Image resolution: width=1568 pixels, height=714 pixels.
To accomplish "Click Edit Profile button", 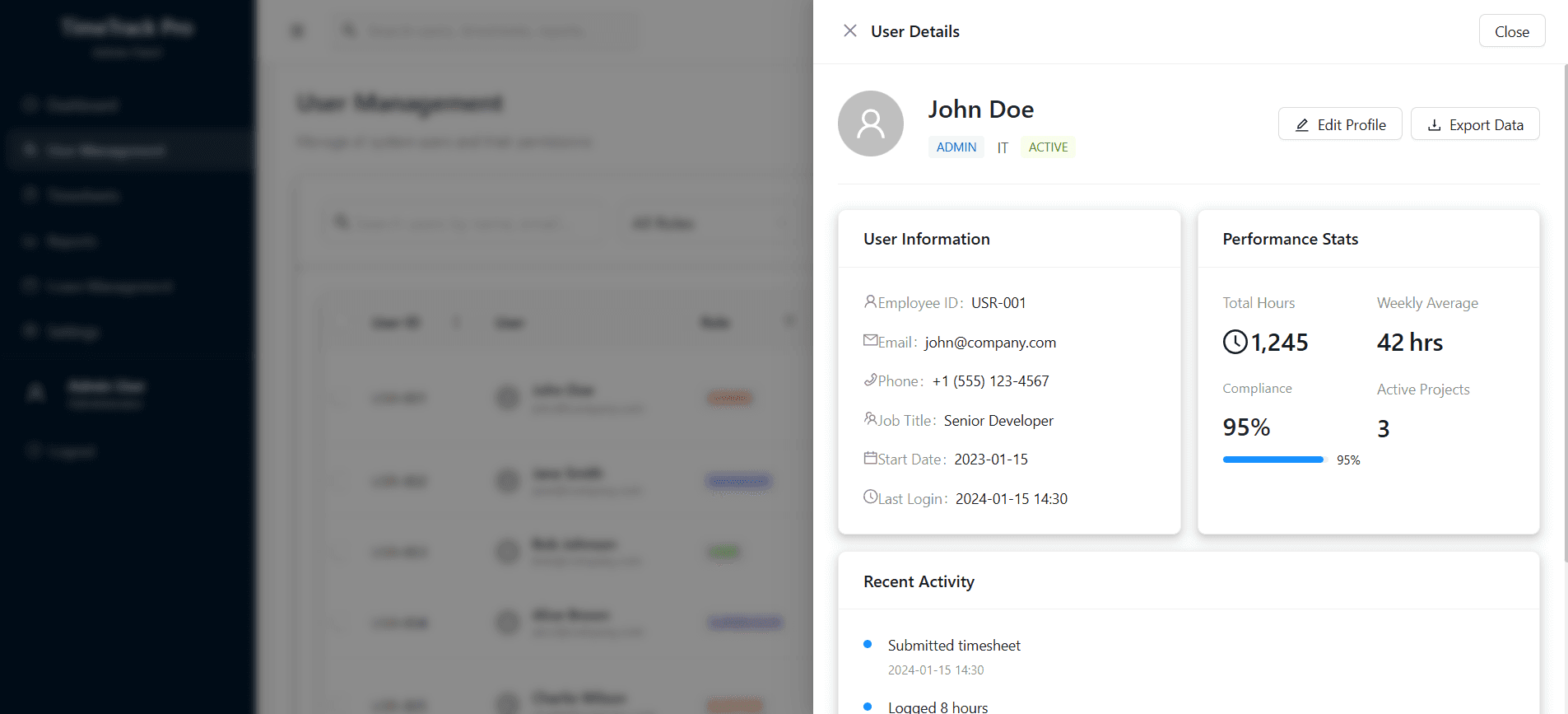I will 1339,124.
